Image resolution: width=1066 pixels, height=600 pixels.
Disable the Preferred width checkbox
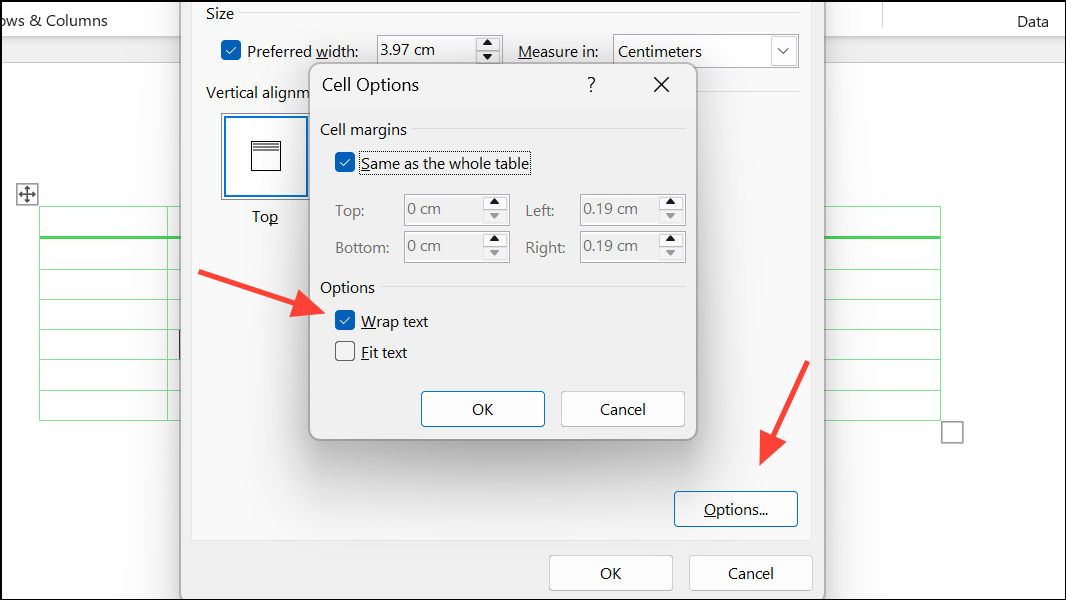coord(231,49)
